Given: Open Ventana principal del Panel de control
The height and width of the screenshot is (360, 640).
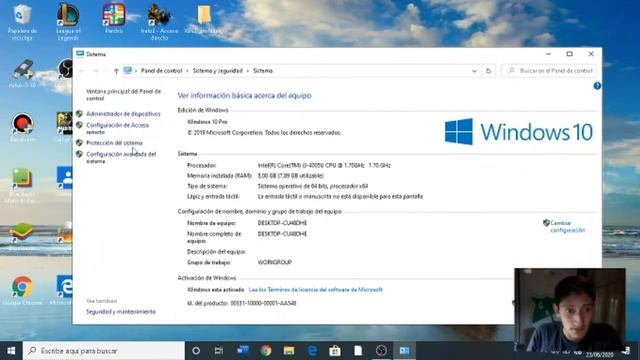Looking at the screenshot, I should [x=123, y=95].
